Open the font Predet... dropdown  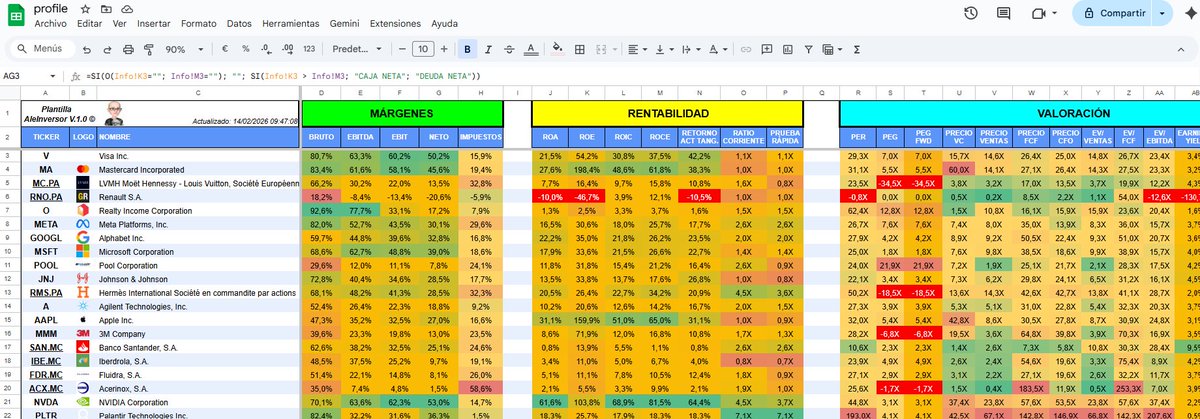click(x=358, y=48)
